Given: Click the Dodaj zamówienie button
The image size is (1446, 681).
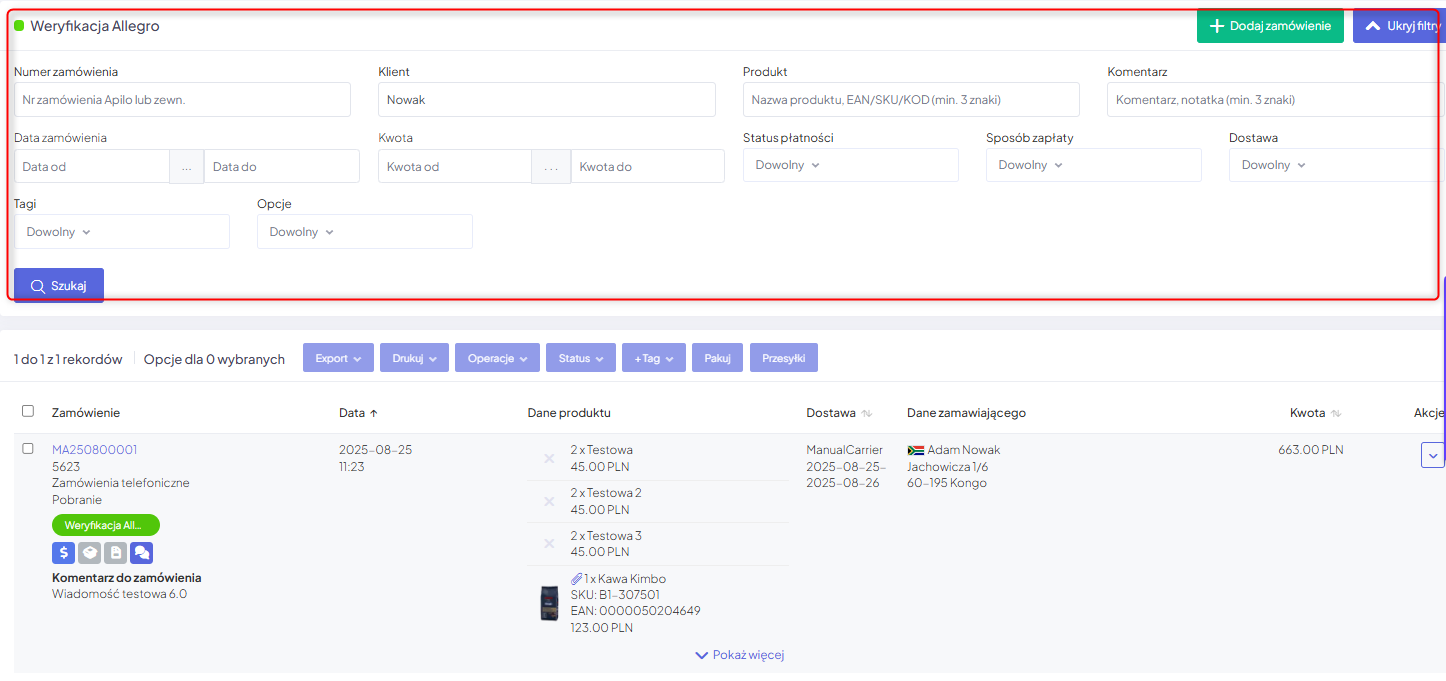Looking at the screenshot, I should [x=1270, y=26].
